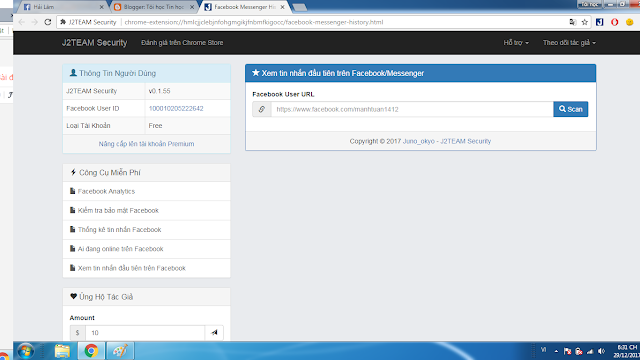Screen dimensions: 640x360
Task: Select Facebook Messenger History tab
Action: (x=243, y=7)
